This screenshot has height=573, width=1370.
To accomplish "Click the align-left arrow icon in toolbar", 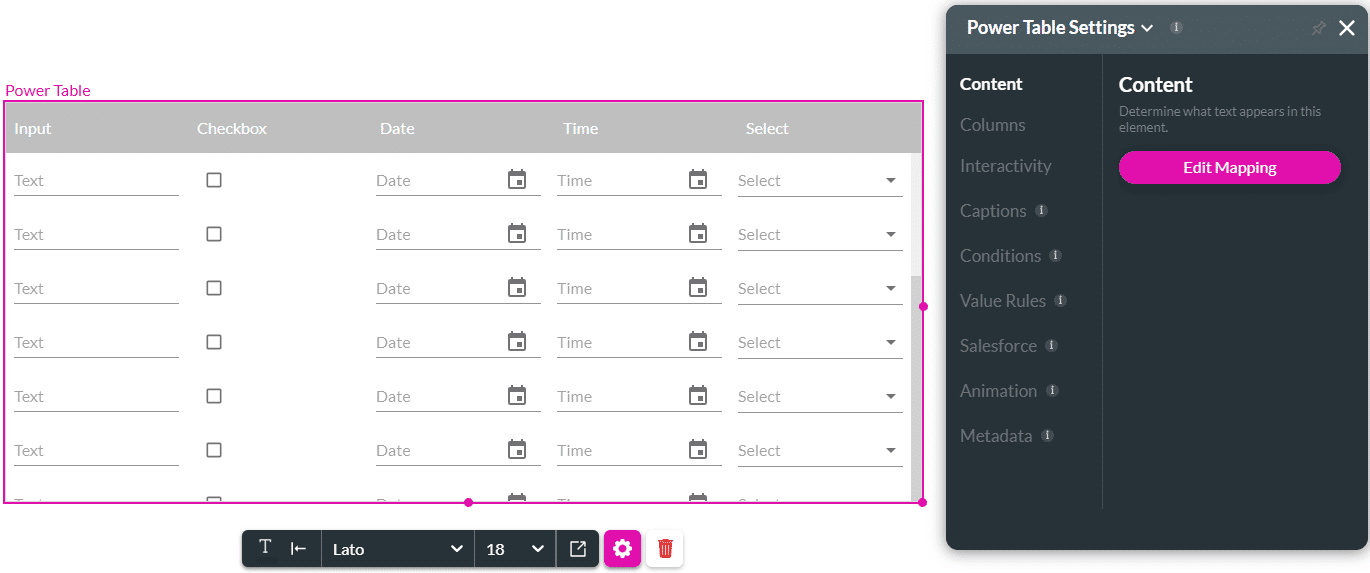I will pos(298,549).
